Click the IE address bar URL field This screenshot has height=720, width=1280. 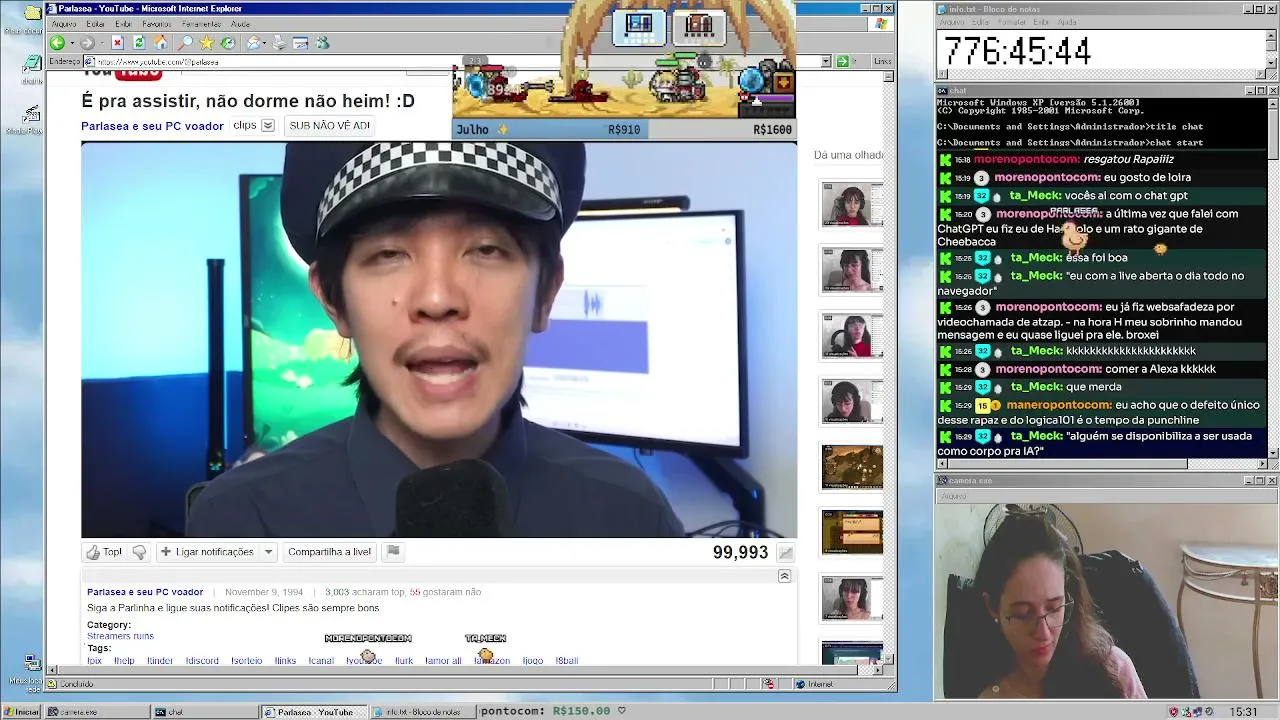click(x=455, y=61)
